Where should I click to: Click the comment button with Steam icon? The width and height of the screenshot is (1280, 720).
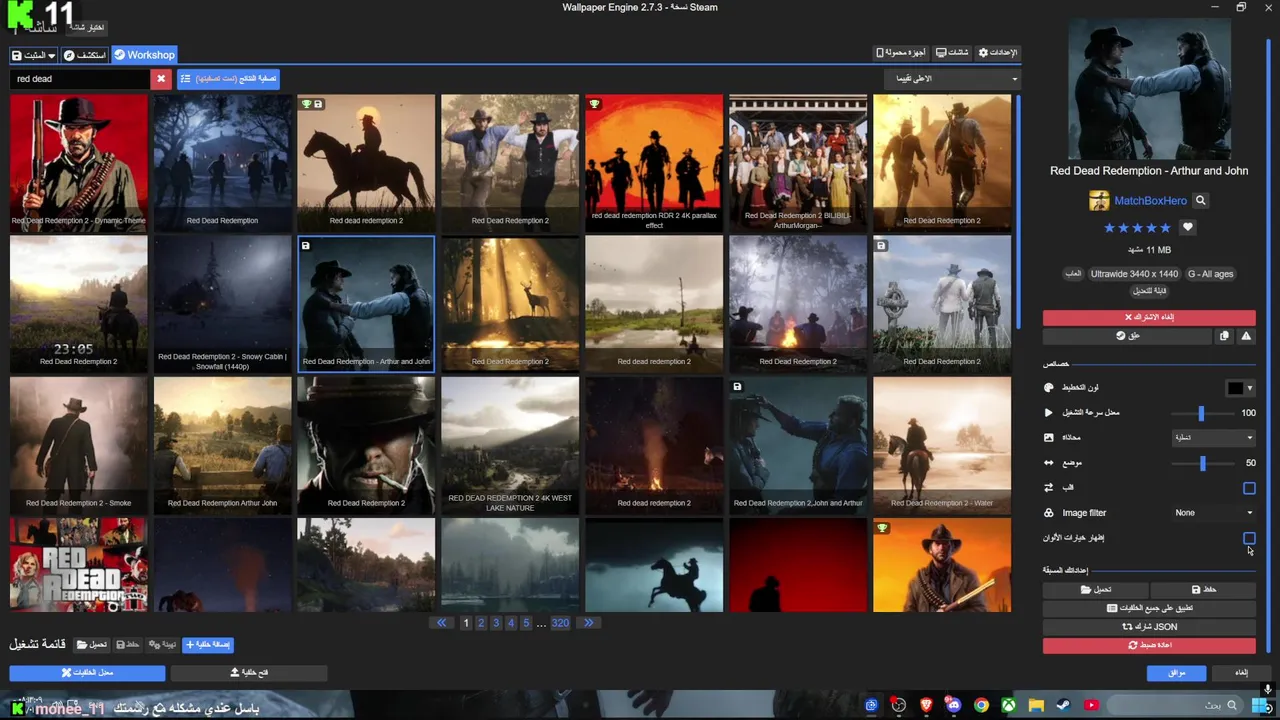tap(1128, 336)
